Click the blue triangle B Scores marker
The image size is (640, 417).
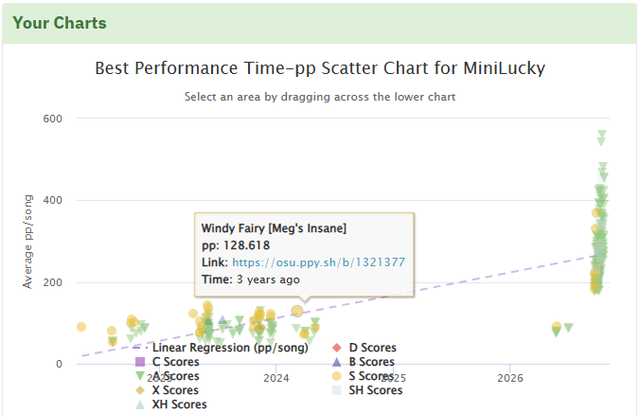point(337,362)
